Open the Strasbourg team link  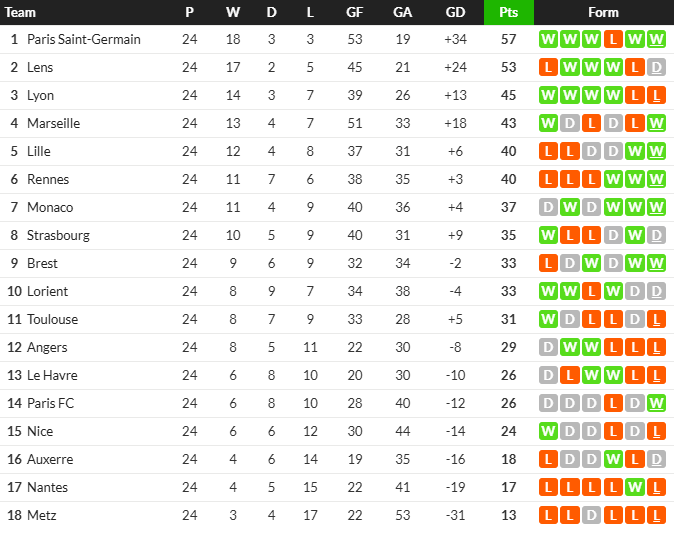tap(58, 236)
